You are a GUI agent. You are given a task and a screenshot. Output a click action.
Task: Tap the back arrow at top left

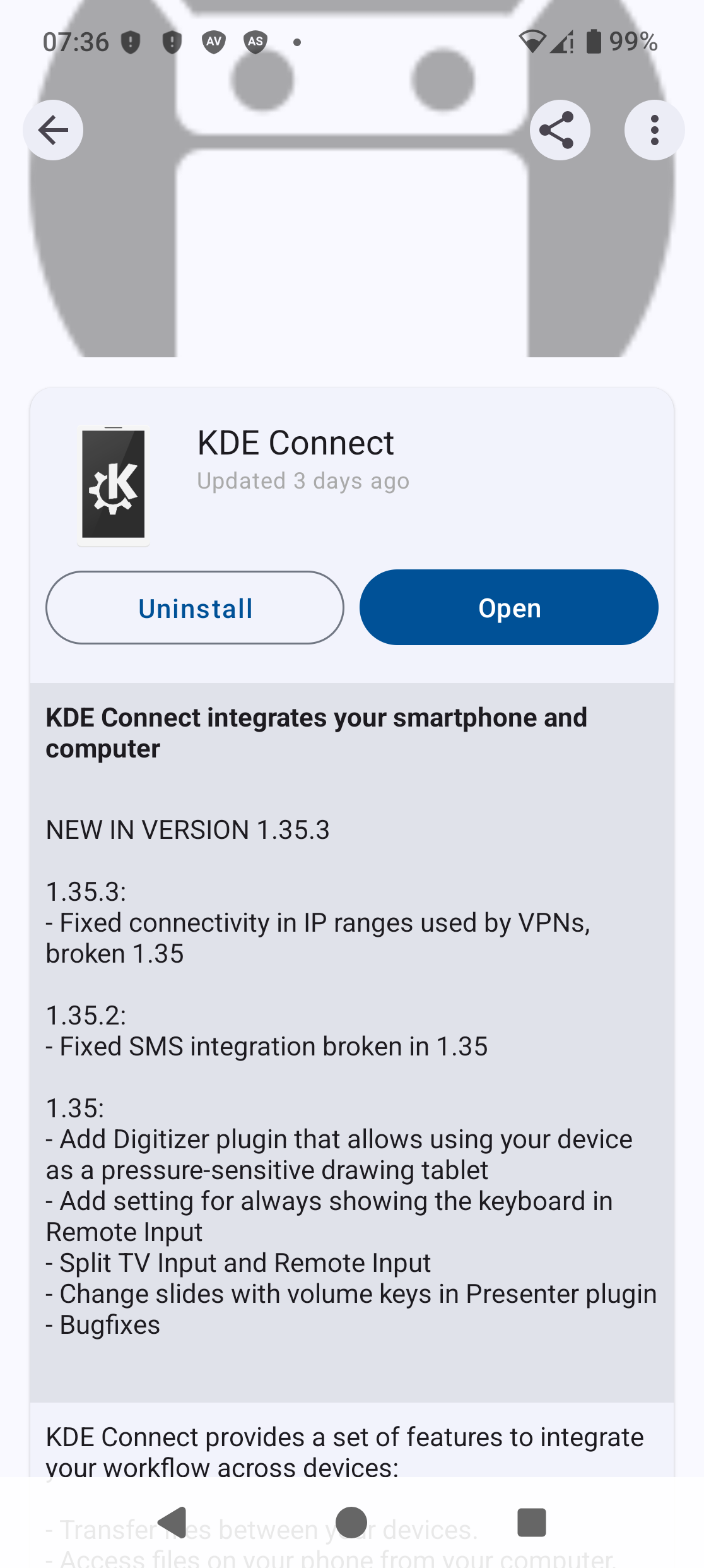point(53,131)
